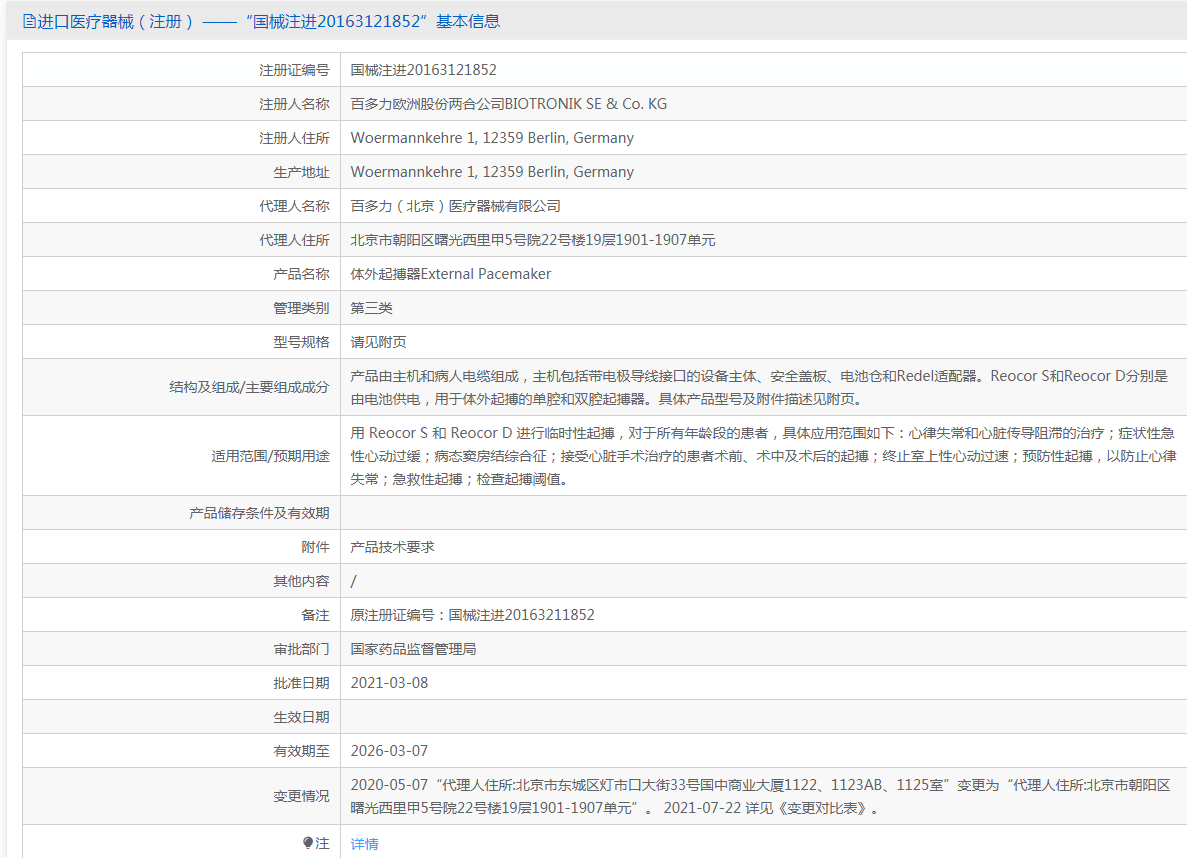Click the document icon beside the page title

29,21
